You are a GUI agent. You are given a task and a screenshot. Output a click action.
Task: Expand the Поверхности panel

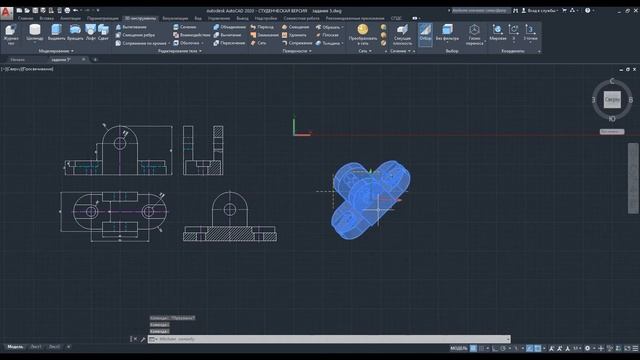[297, 51]
